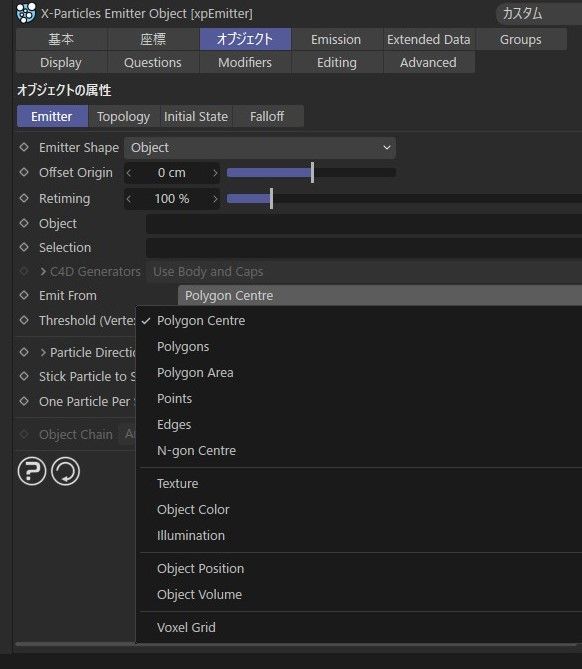Choose Points emission option
582x669 pixels.
pyautogui.click(x=359, y=398)
